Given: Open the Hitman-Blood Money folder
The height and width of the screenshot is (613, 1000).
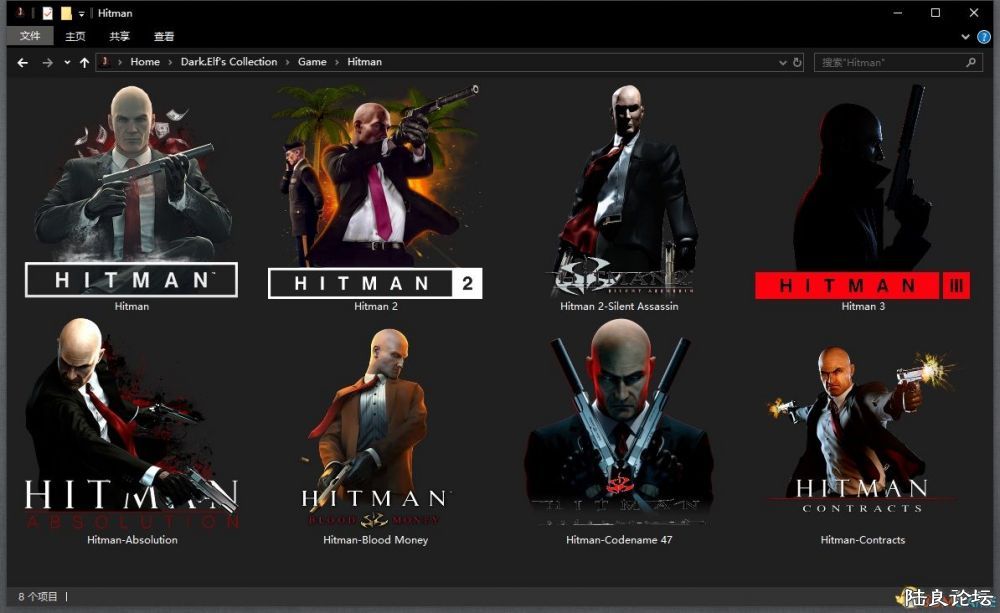Looking at the screenshot, I should pos(375,425).
